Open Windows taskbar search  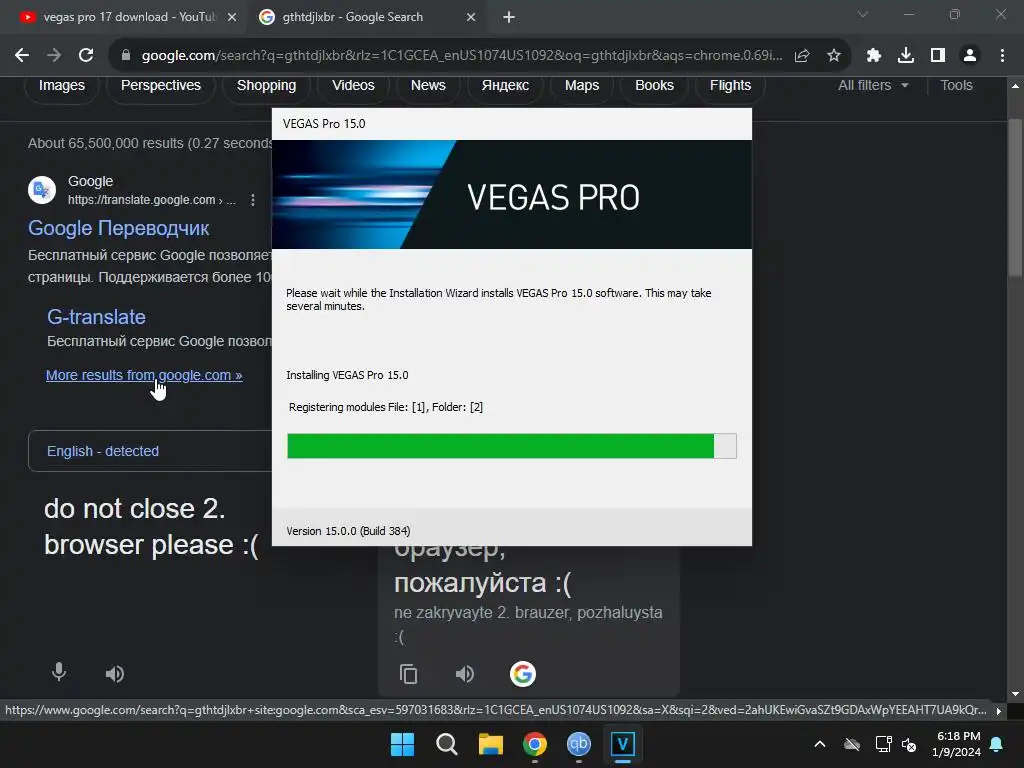[x=447, y=744]
